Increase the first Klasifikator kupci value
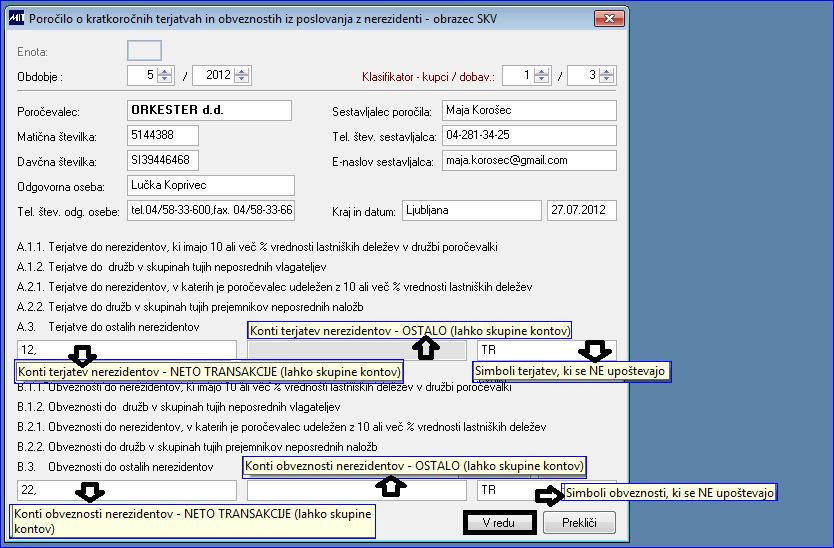This screenshot has width=834, height=548. 541,72
